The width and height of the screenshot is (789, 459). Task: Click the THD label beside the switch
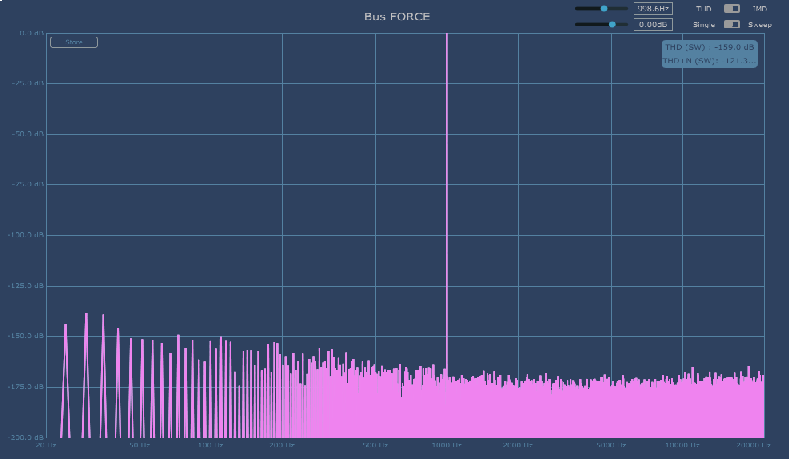703,8
